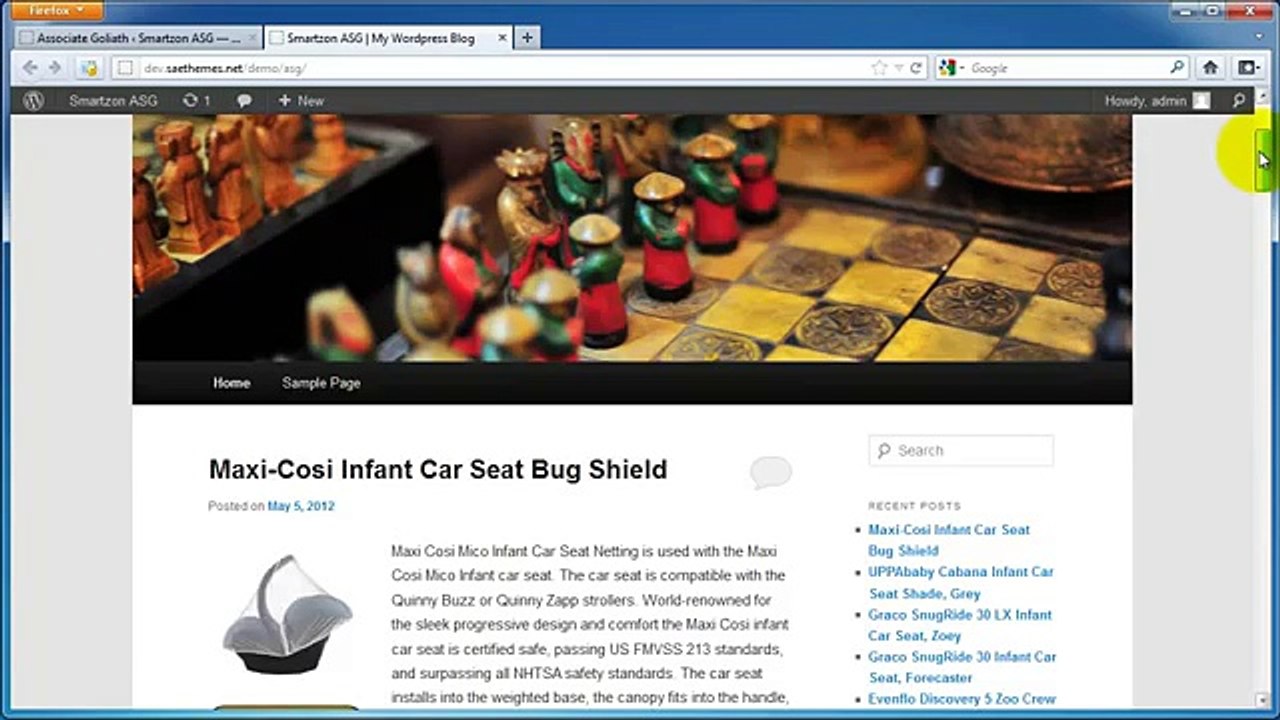The height and width of the screenshot is (720, 1280).
Task: Click the browser address bar URL
Action: tap(225, 68)
